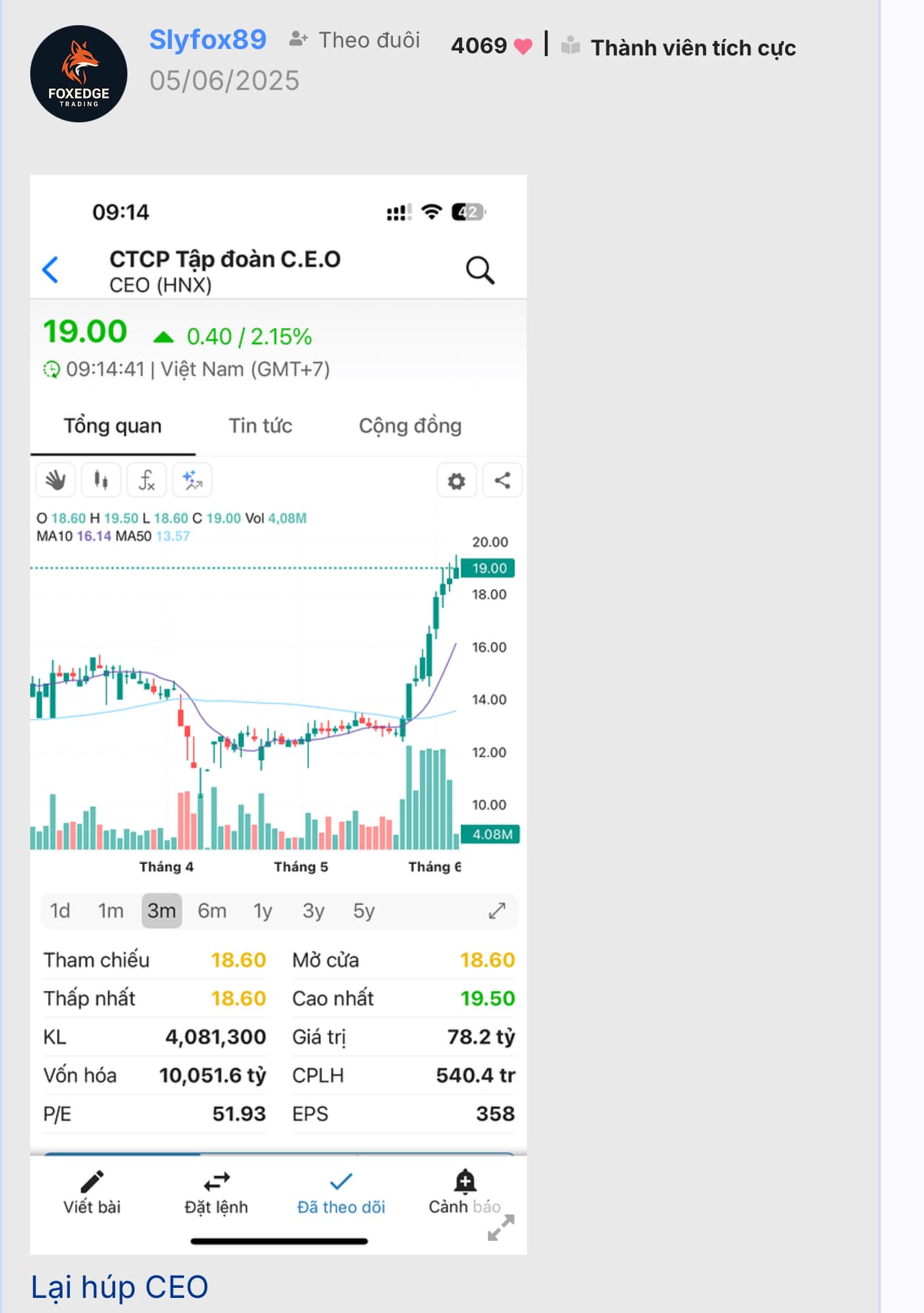Select the hand pan tool
Image resolution: width=924 pixels, height=1313 pixels.
click(x=55, y=480)
